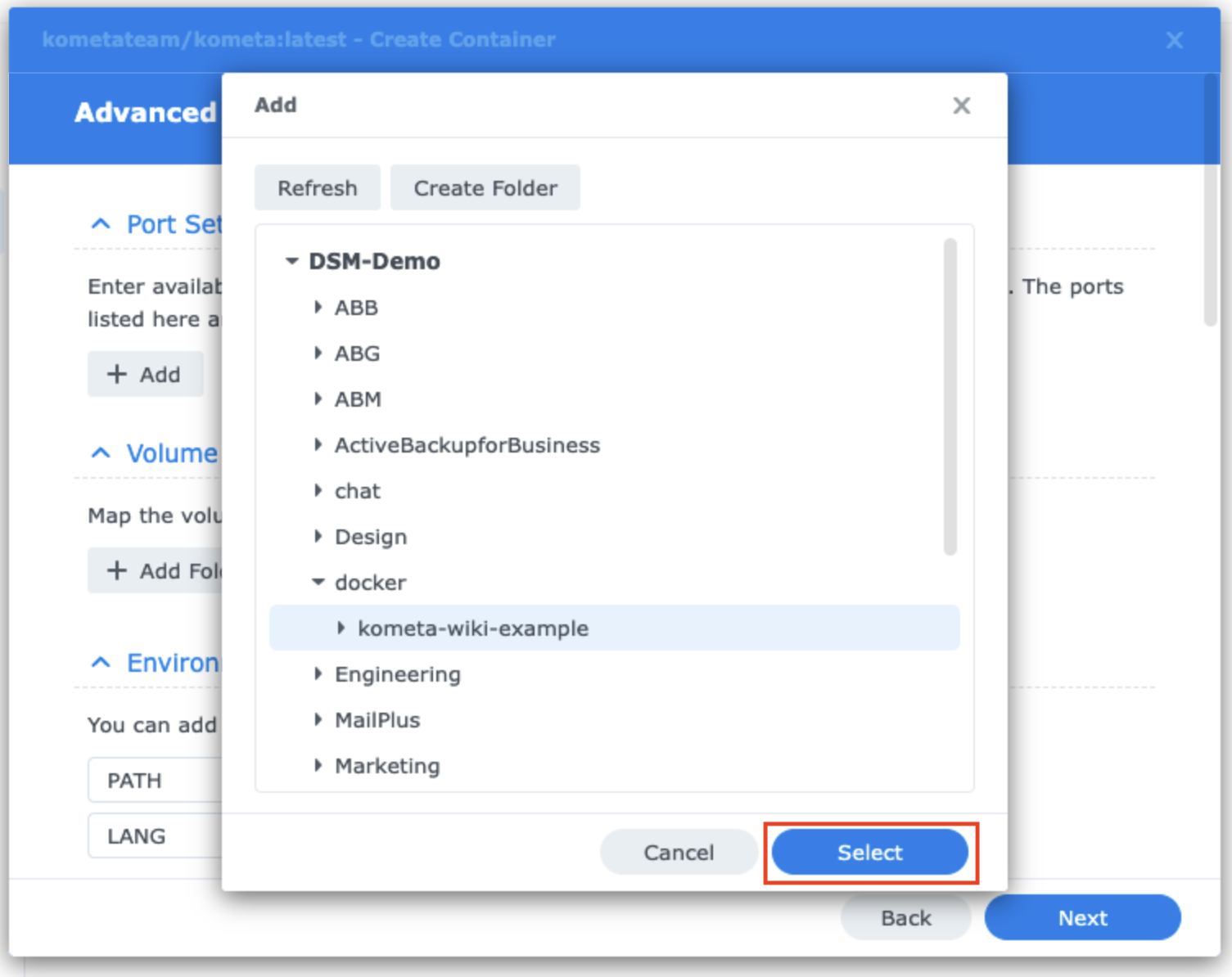Image resolution: width=1232 pixels, height=977 pixels.
Task: Expand the ABM folder arrow
Action: pos(318,398)
